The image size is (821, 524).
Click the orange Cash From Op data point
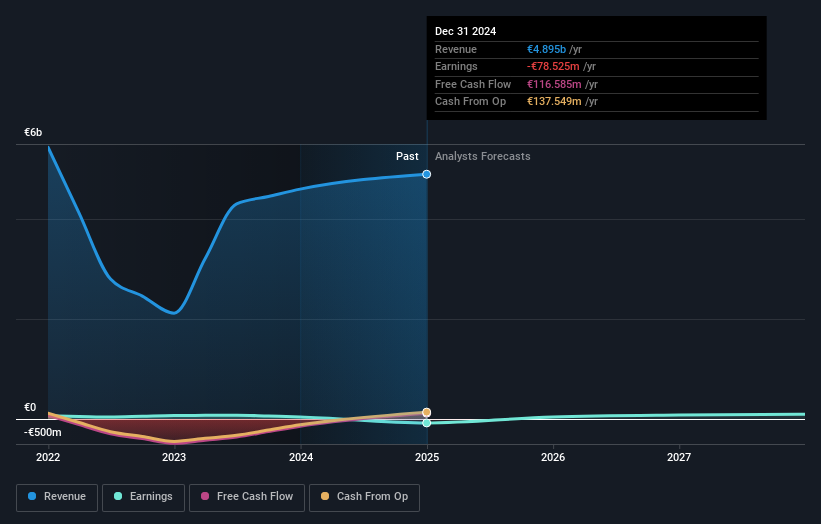(427, 412)
